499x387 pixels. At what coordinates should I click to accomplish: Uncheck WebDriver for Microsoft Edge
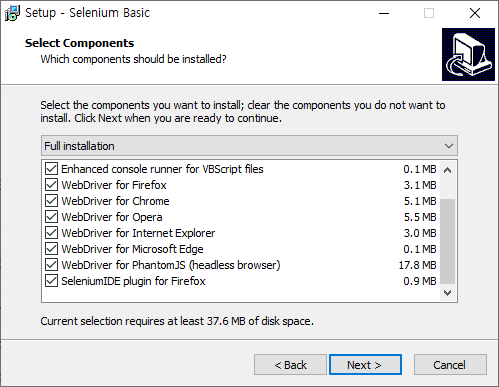(51, 249)
